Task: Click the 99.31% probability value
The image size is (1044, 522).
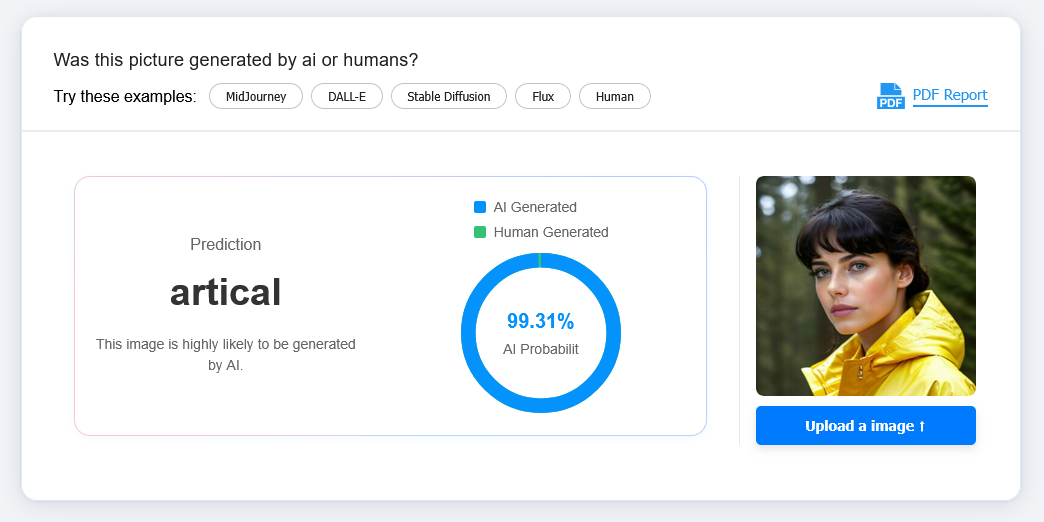Action: tap(540, 321)
